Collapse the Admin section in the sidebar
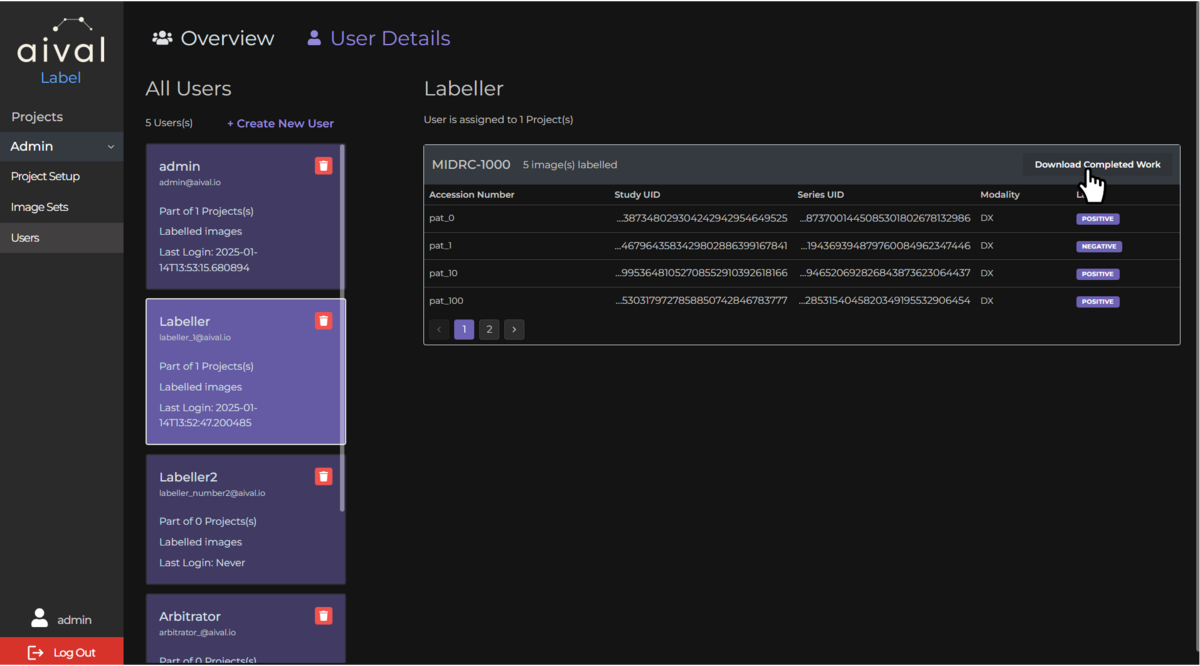 (x=113, y=145)
